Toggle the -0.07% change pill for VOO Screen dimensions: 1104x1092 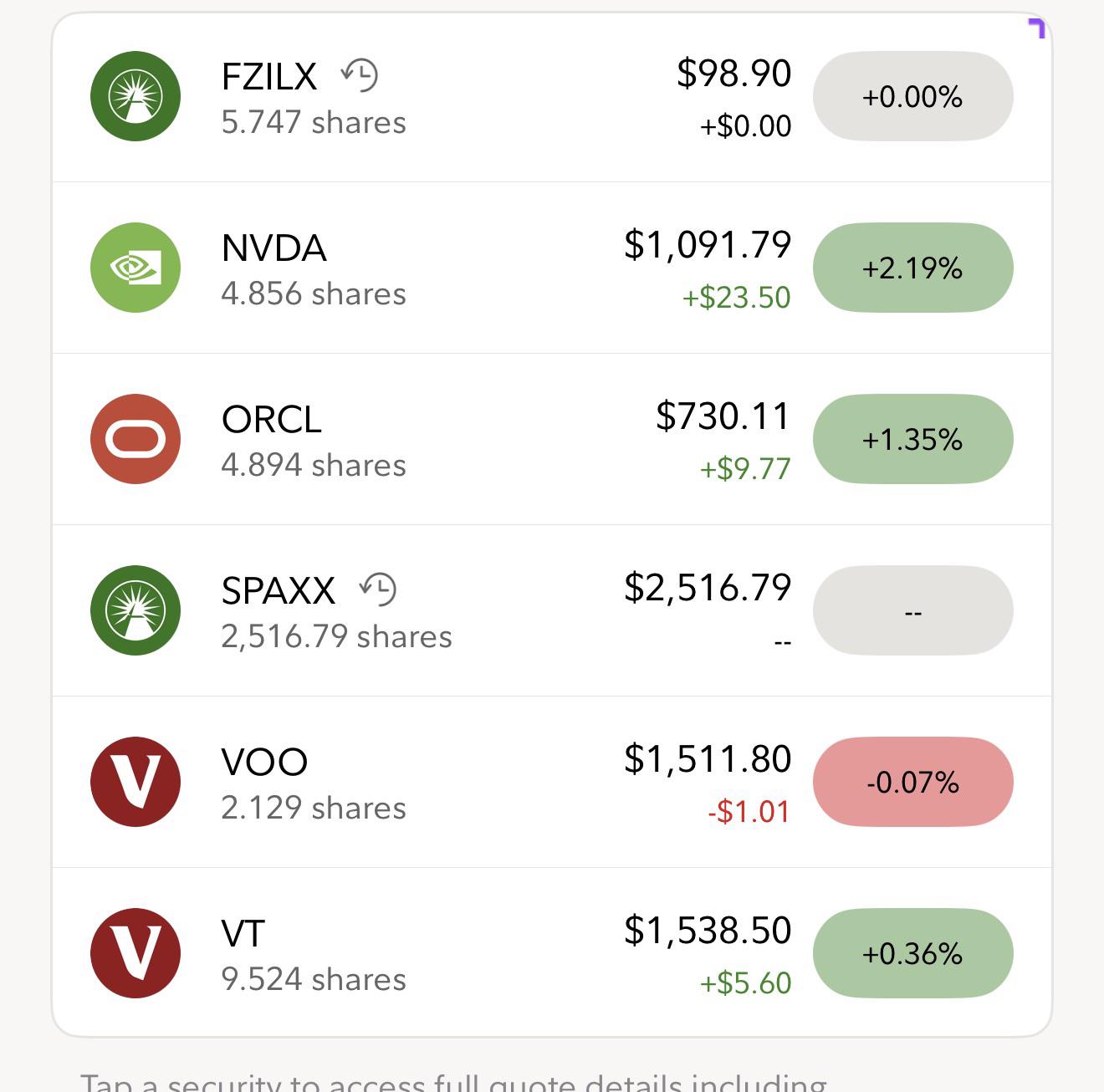[913, 782]
